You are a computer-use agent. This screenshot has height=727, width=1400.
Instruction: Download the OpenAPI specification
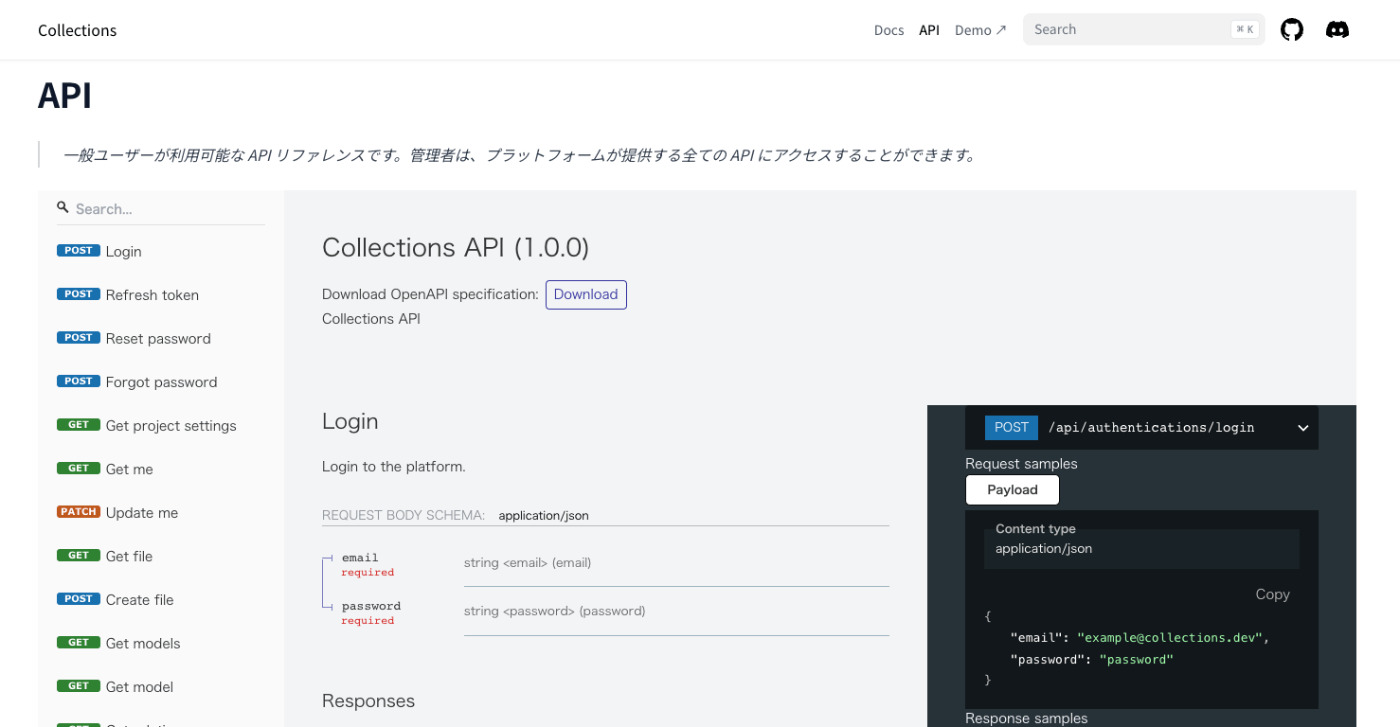(586, 295)
